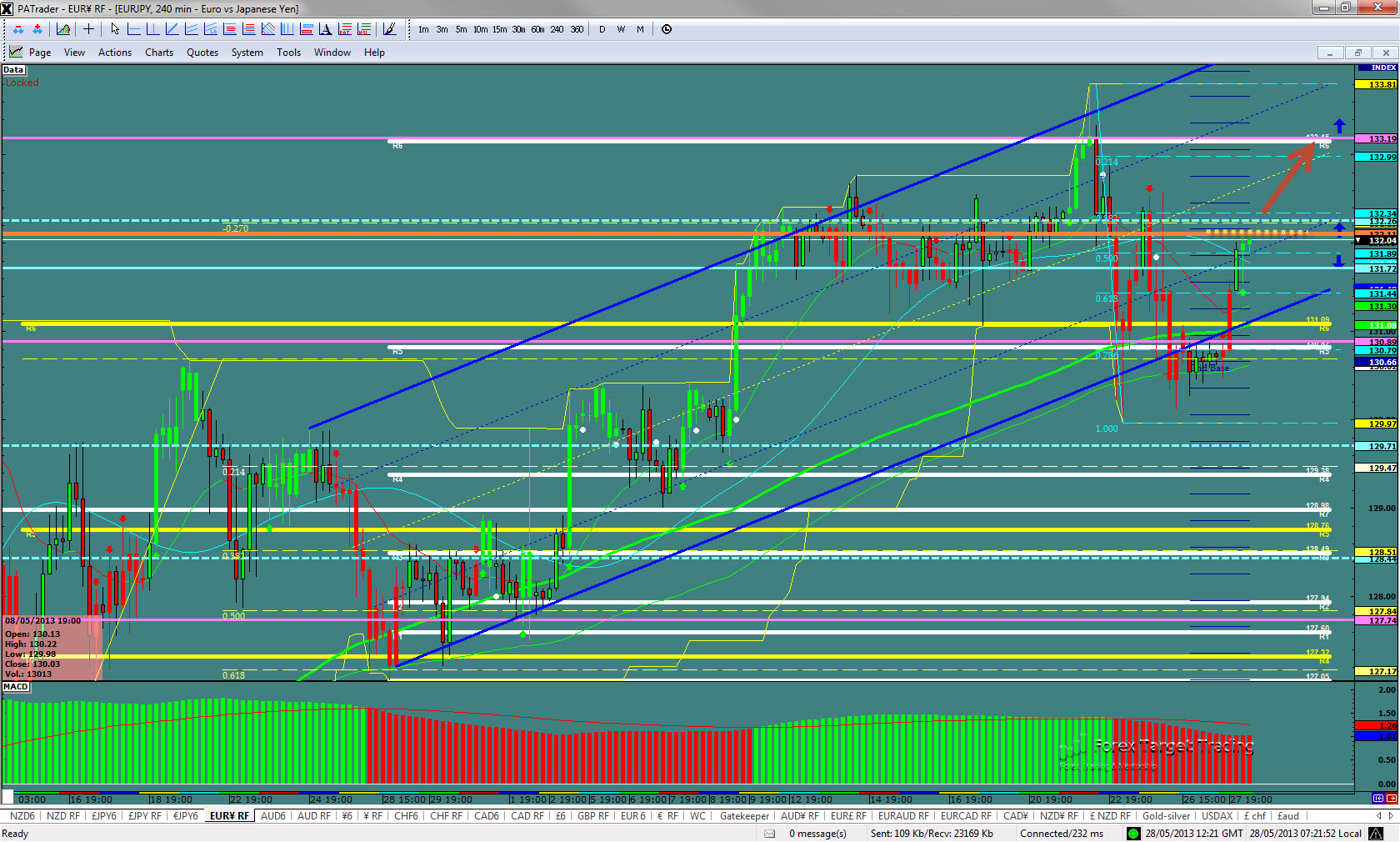Open the chart indicators icon

63,29
